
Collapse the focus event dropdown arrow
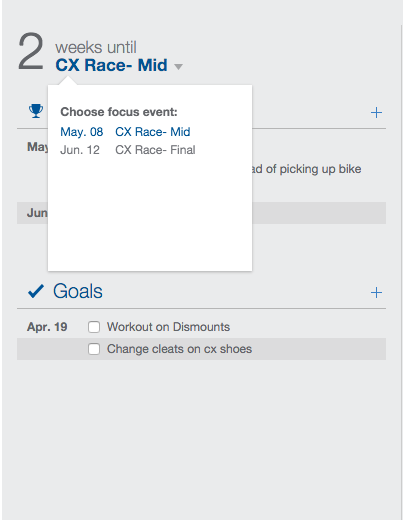[x=178, y=67]
